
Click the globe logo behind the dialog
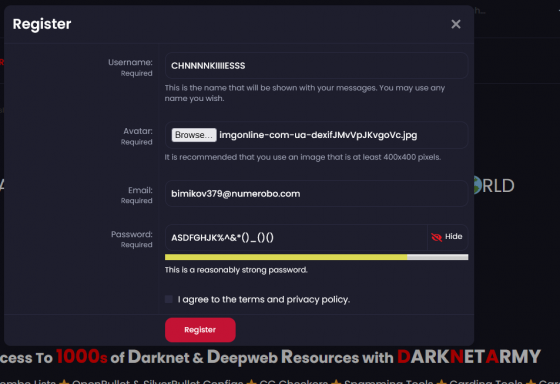(x=478, y=185)
